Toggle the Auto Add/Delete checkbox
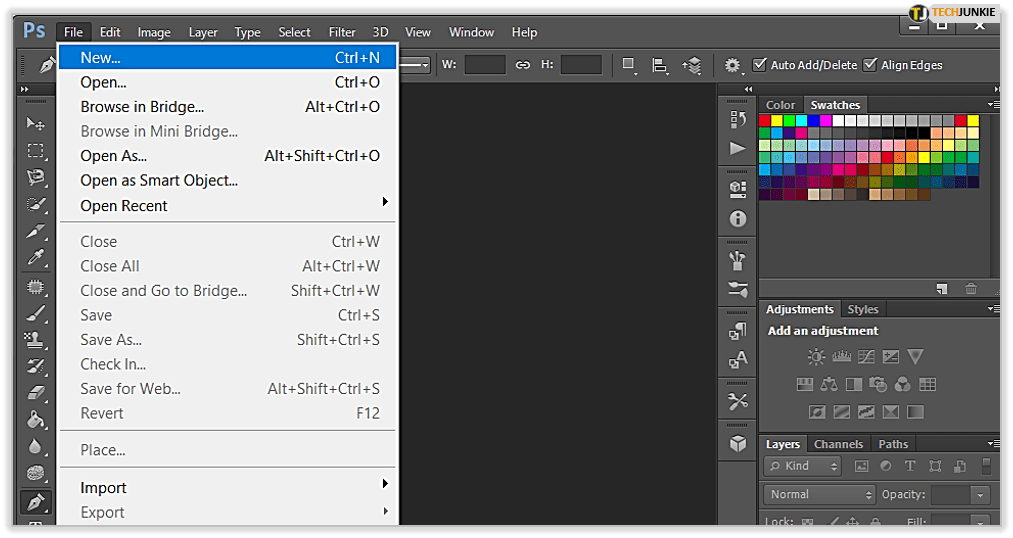 760,65
